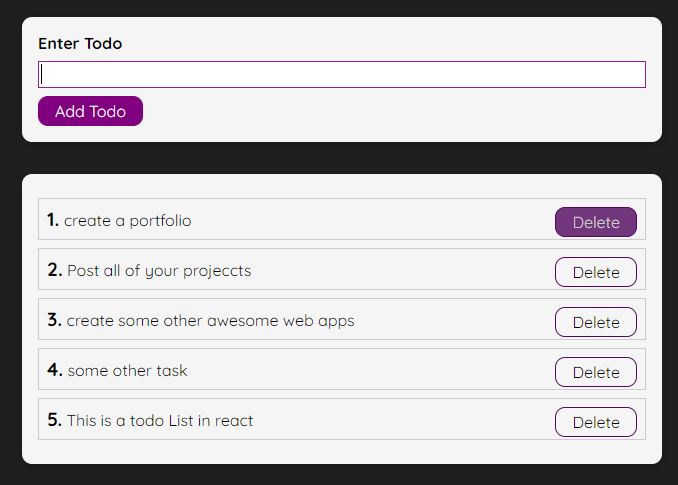The image size is (678, 485).
Task: Remove the "This is a todo List in react" entry
Action: pos(596,422)
